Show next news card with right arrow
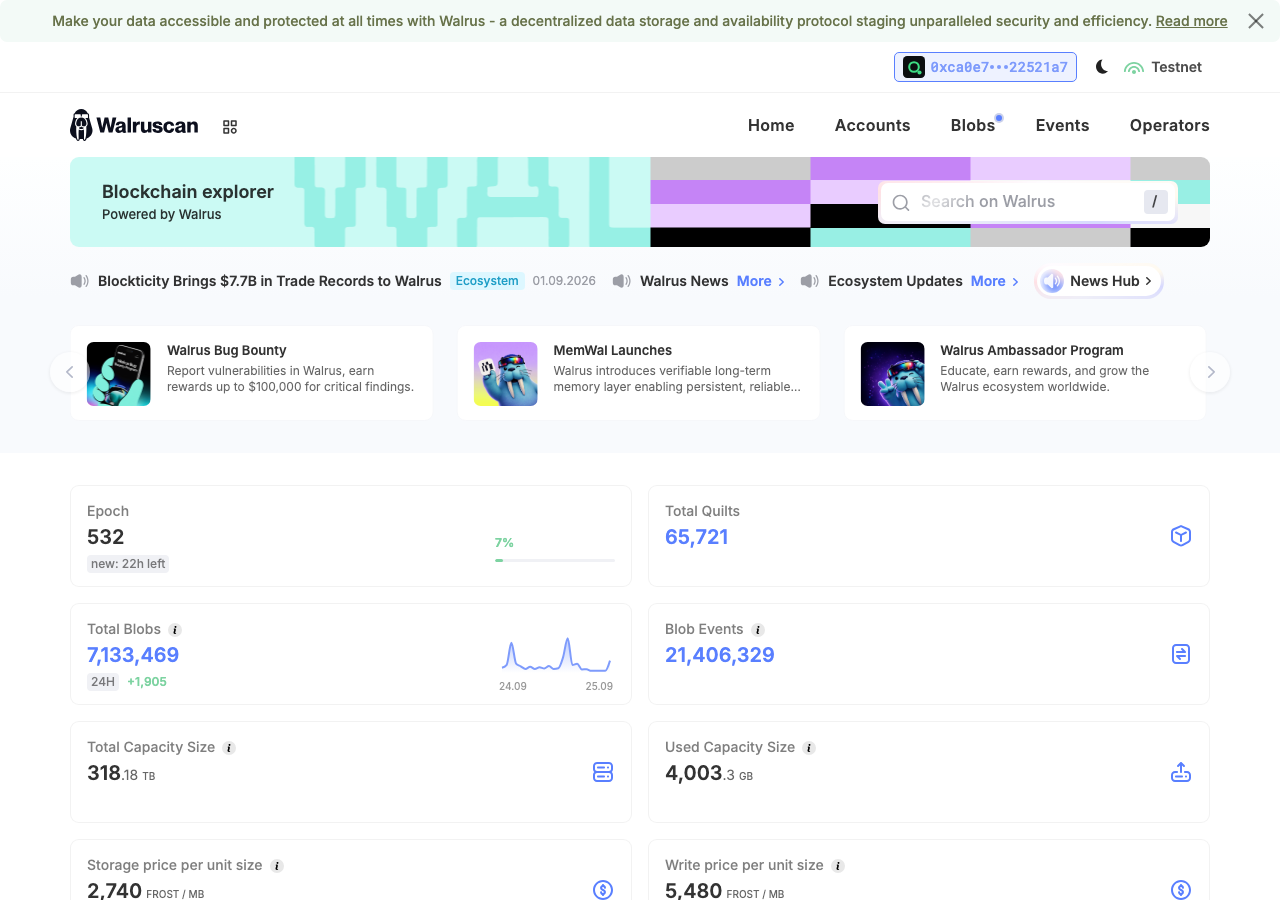Viewport: 1280px width, 900px height. 1210,372
